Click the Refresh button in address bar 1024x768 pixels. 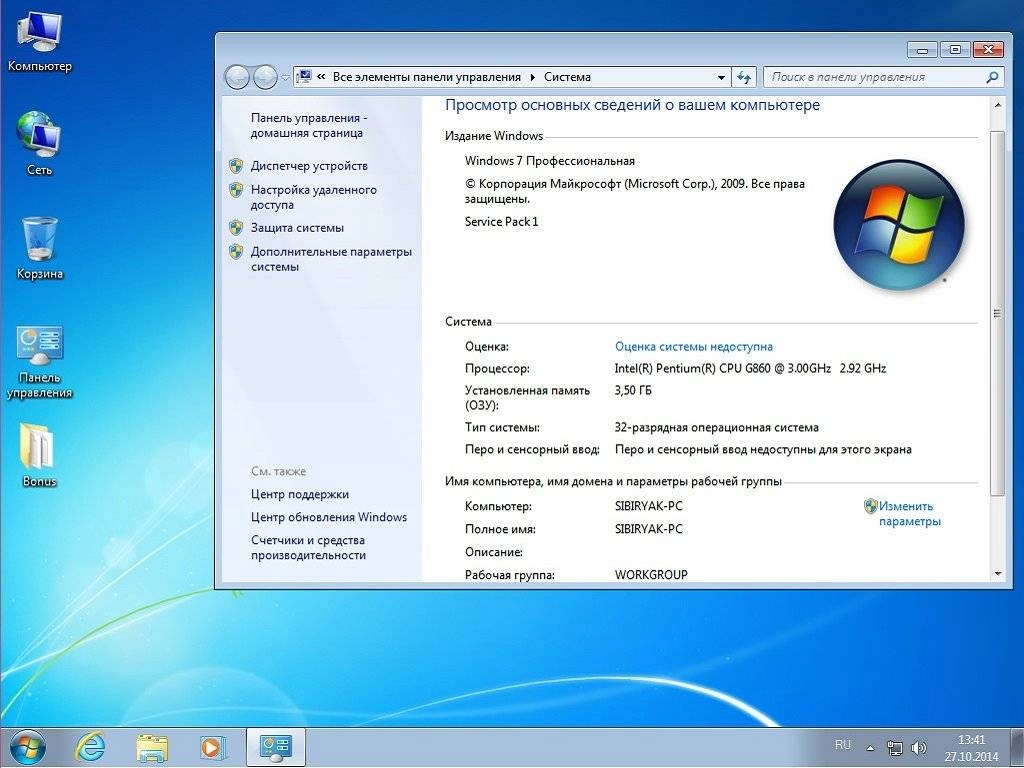click(x=744, y=77)
